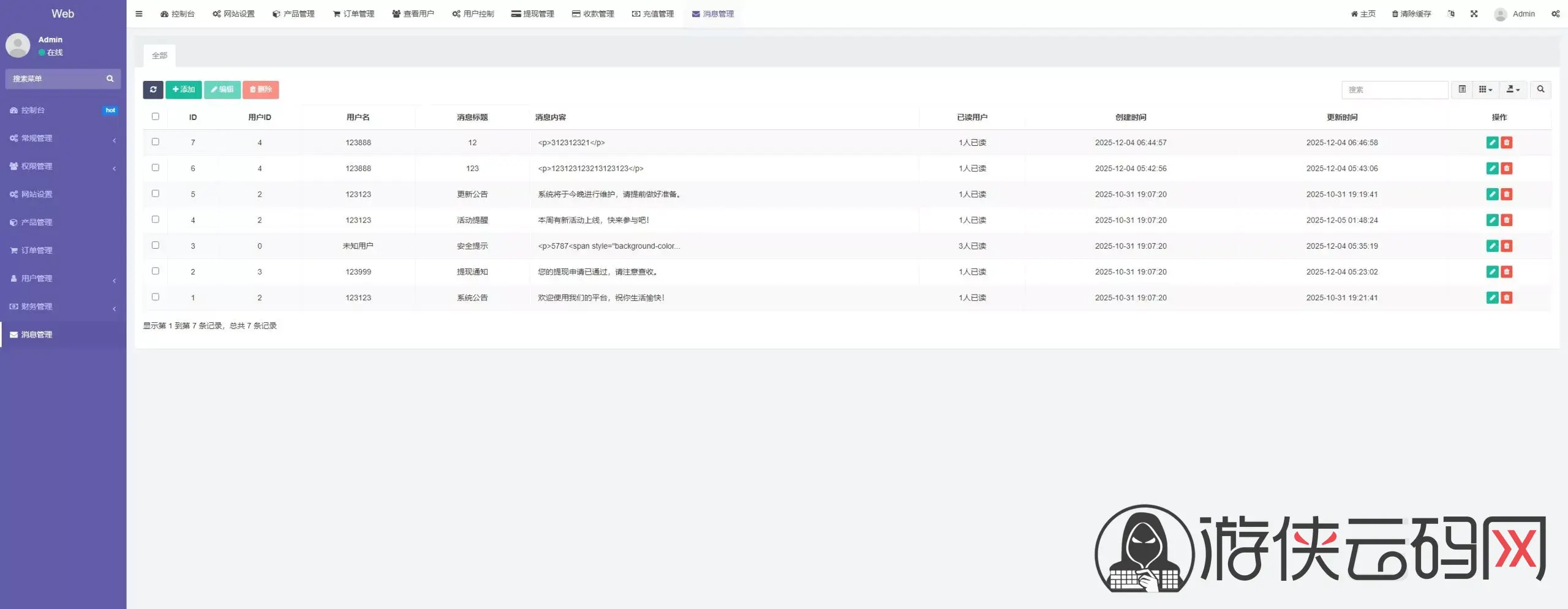1568x609 pixels.
Task: Click the refresh table icon button
Action: click(x=153, y=89)
